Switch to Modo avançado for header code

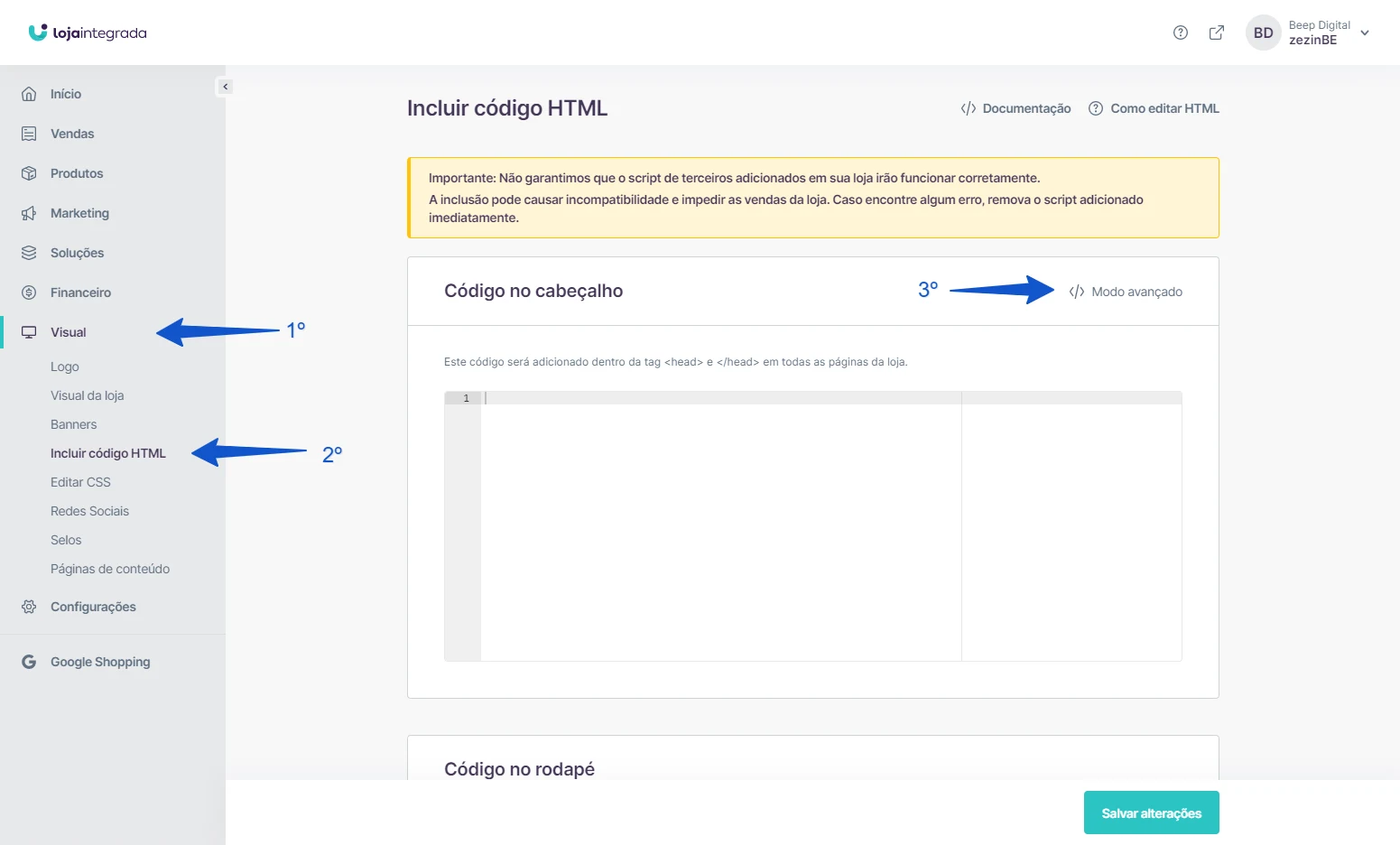coord(1126,292)
